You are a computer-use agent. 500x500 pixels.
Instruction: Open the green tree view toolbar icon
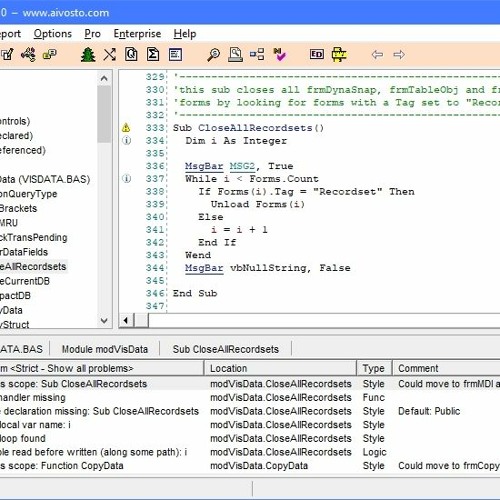(x=88, y=54)
